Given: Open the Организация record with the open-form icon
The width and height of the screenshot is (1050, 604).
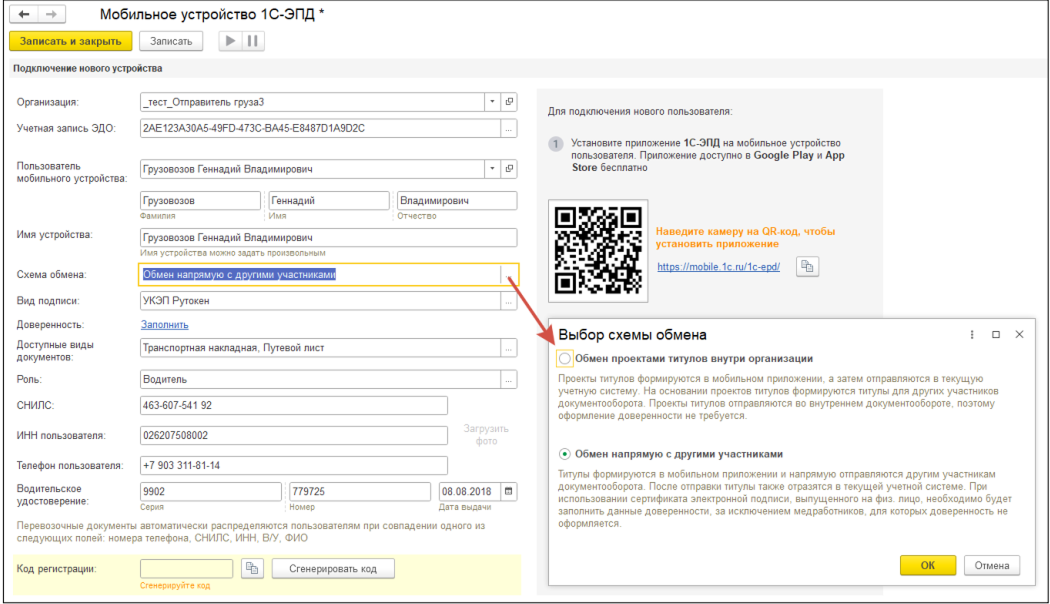Looking at the screenshot, I should [x=509, y=102].
